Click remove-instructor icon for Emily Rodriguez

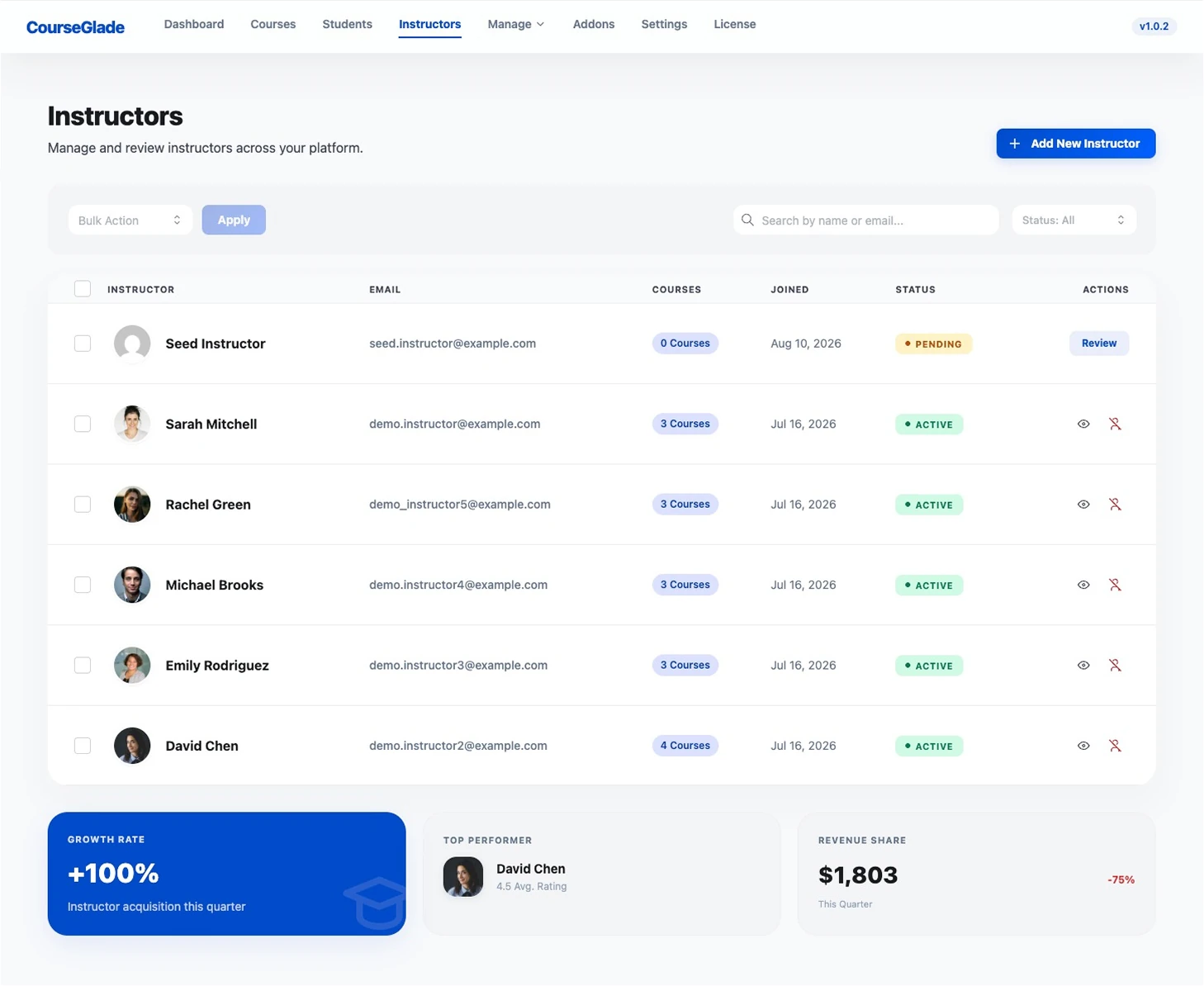[x=1115, y=666]
